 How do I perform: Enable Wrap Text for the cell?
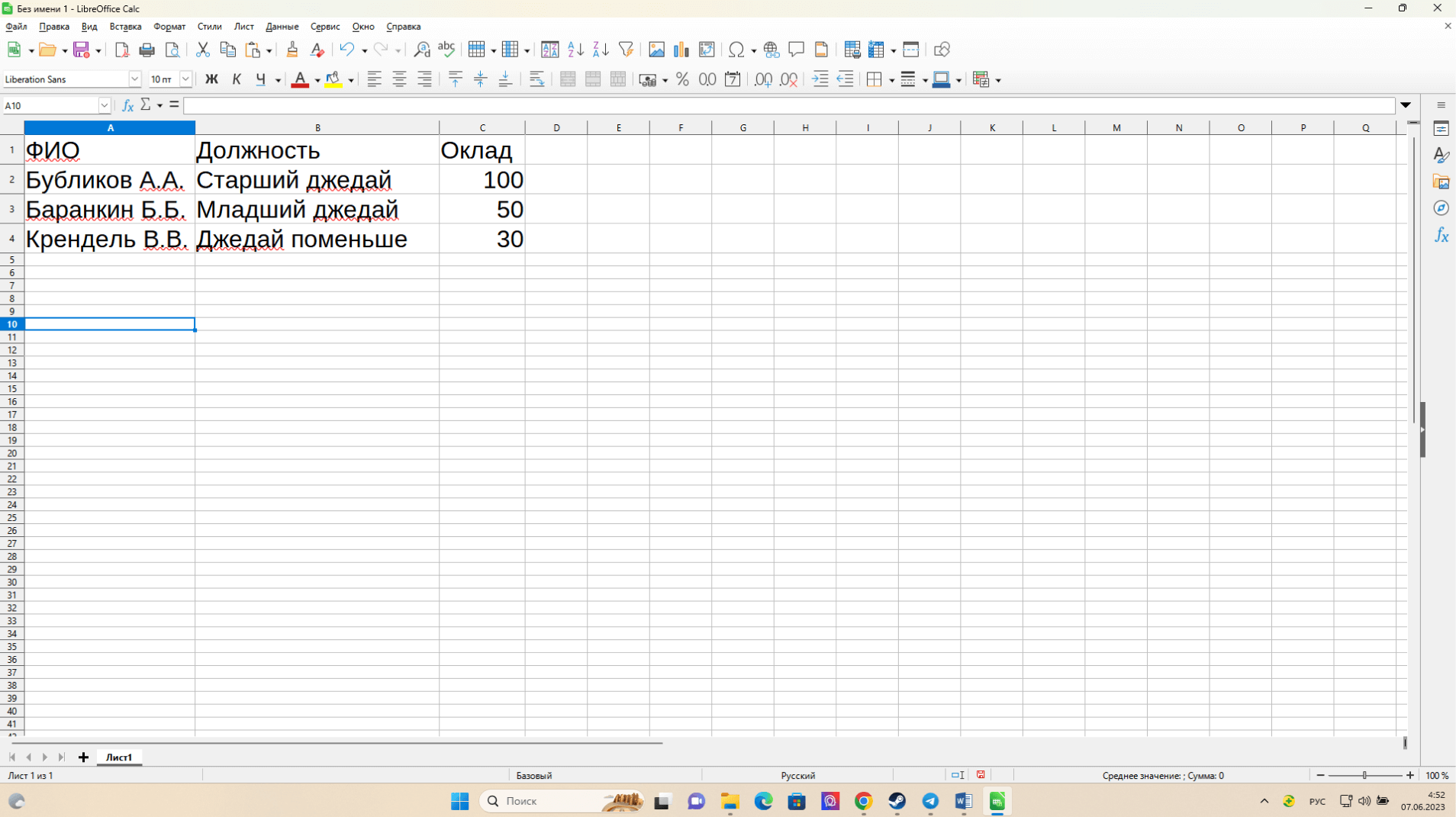point(536,79)
